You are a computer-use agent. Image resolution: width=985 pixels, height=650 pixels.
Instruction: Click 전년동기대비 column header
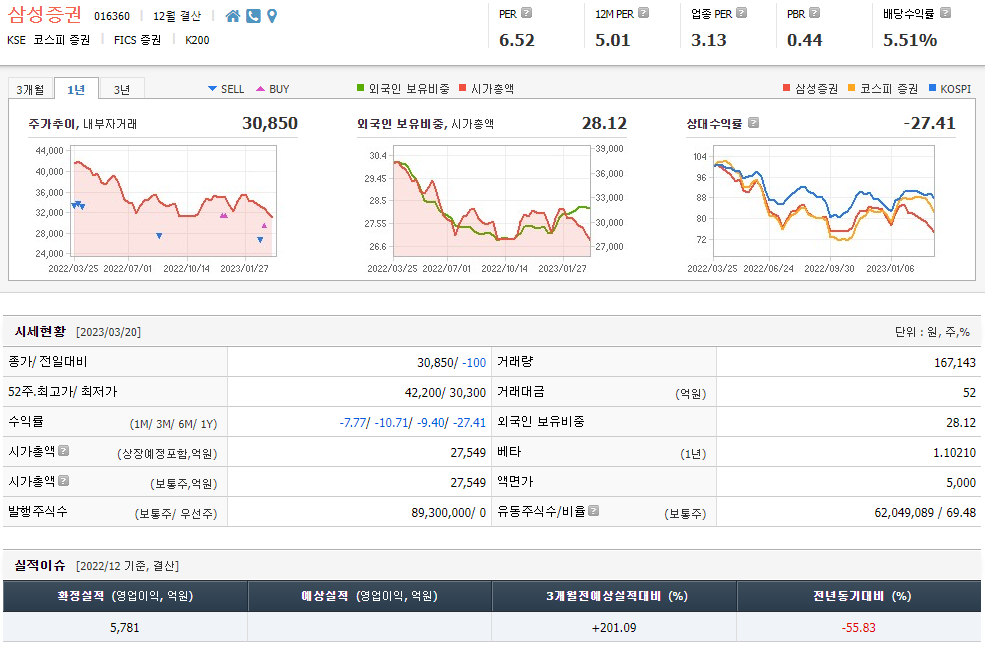pyautogui.click(x=859, y=595)
